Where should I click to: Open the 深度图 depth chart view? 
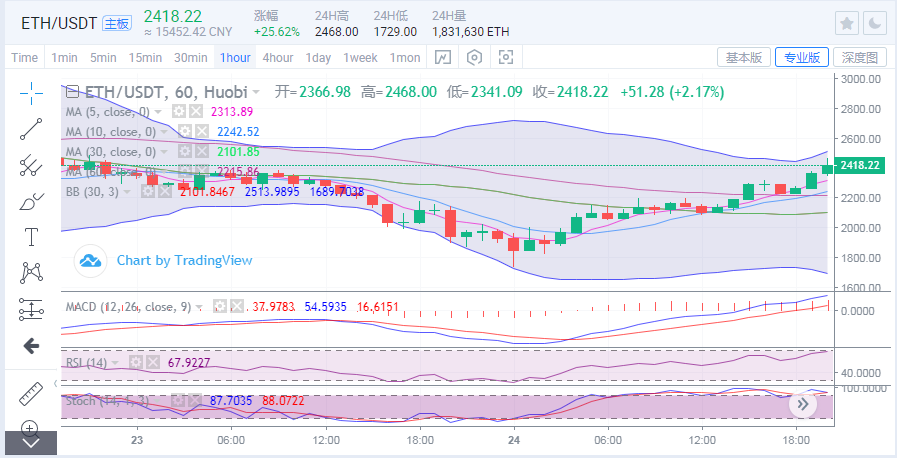click(x=860, y=57)
